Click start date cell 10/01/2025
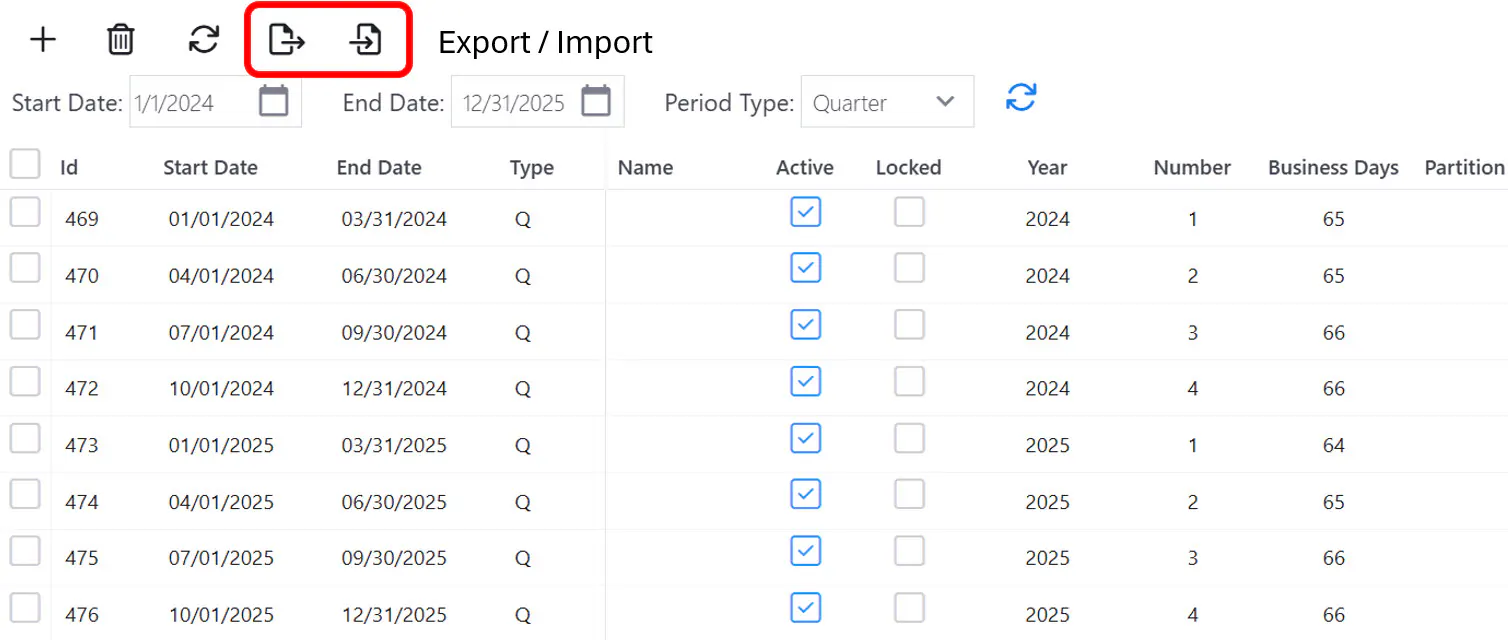The width and height of the screenshot is (1508, 640). (221, 615)
